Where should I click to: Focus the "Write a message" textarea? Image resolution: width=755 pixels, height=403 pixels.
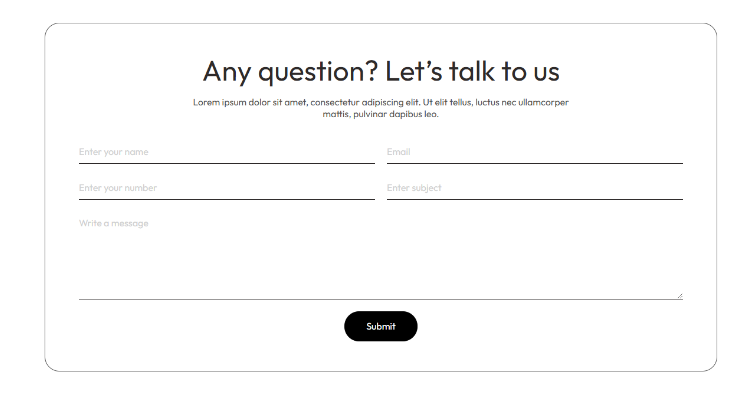point(380,257)
